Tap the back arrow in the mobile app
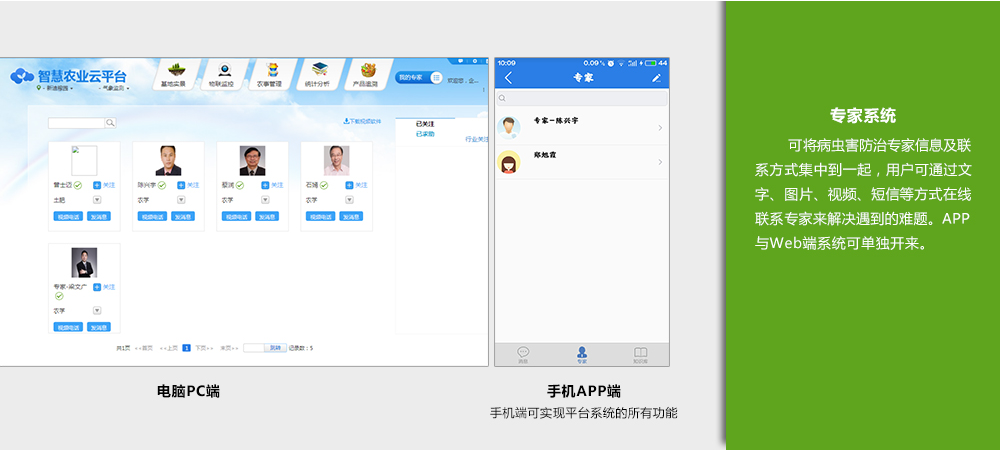The height and width of the screenshot is (450, 1000). (508, 78)
